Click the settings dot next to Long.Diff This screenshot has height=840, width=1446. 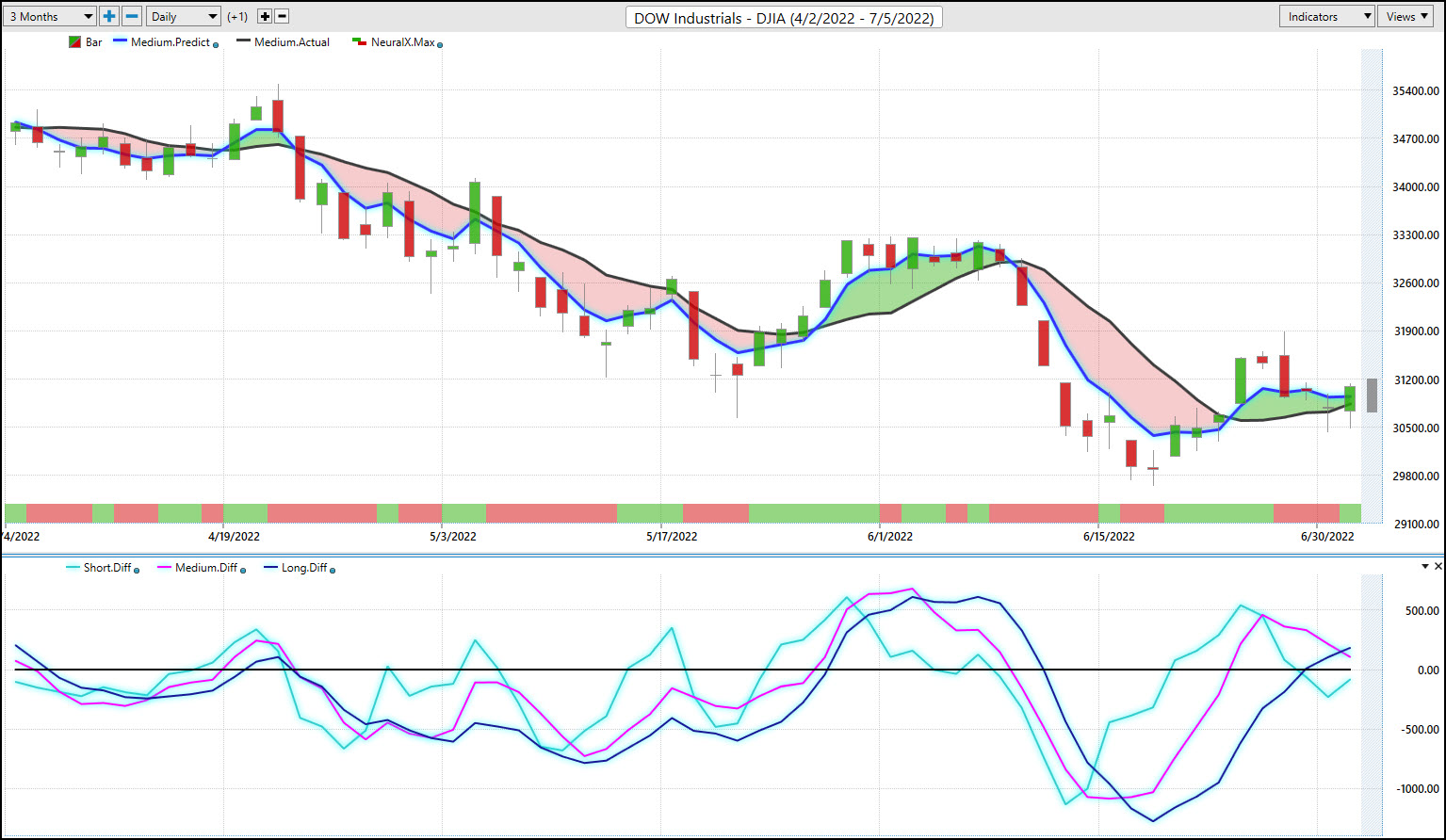tap(333, 570)
